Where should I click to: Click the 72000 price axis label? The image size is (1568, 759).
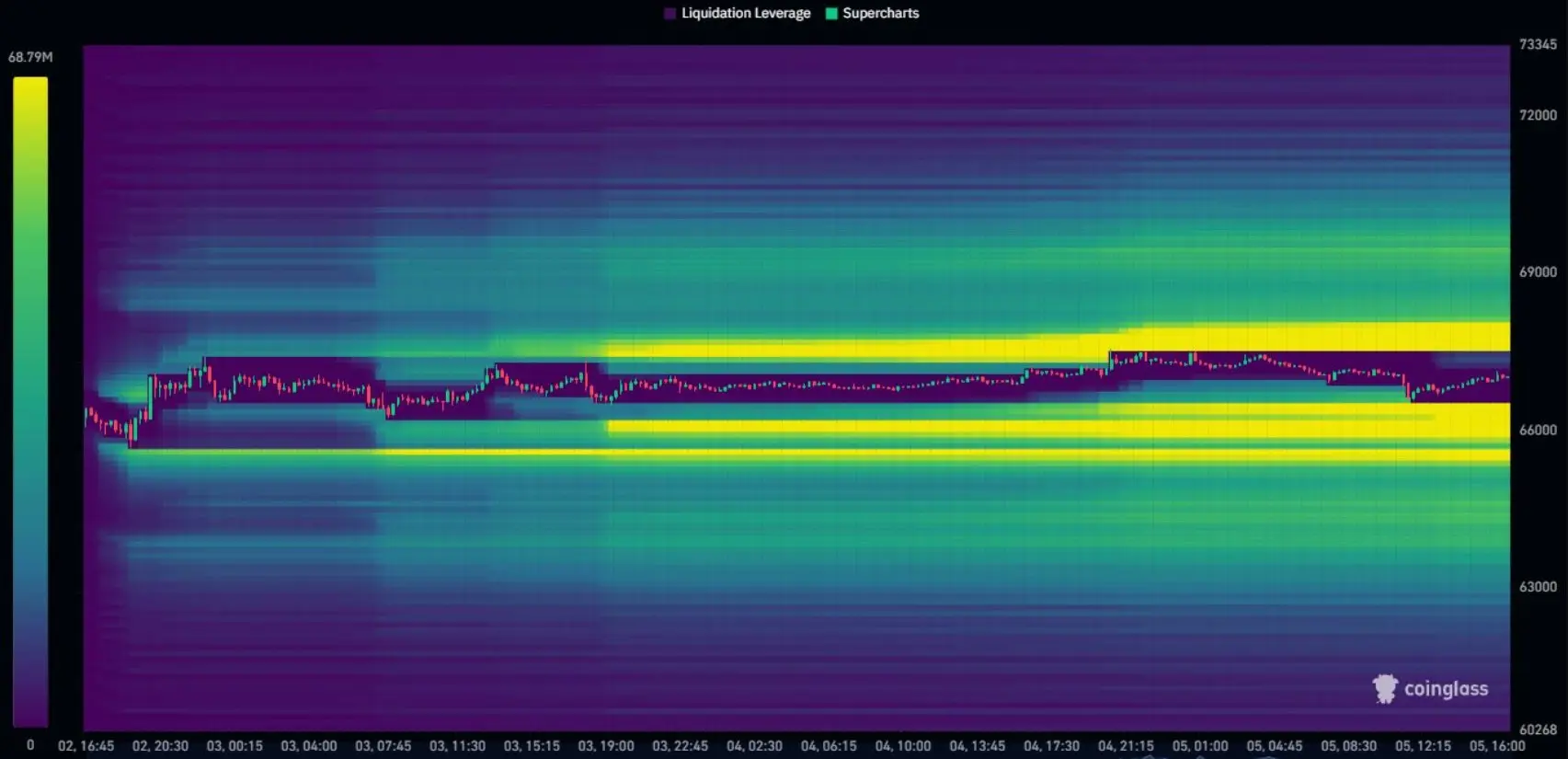point(1538,115)
